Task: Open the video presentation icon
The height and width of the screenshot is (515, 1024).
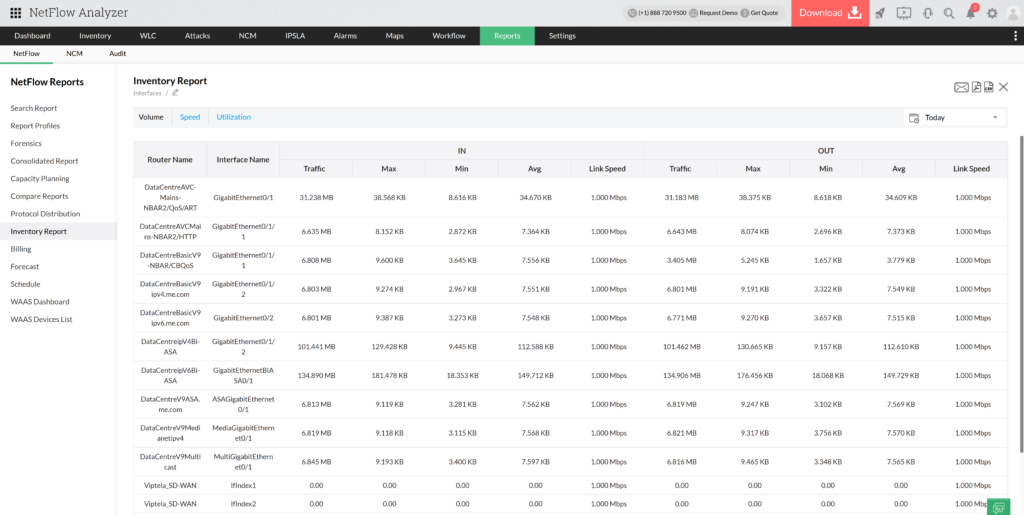Action: pos(904,13)
